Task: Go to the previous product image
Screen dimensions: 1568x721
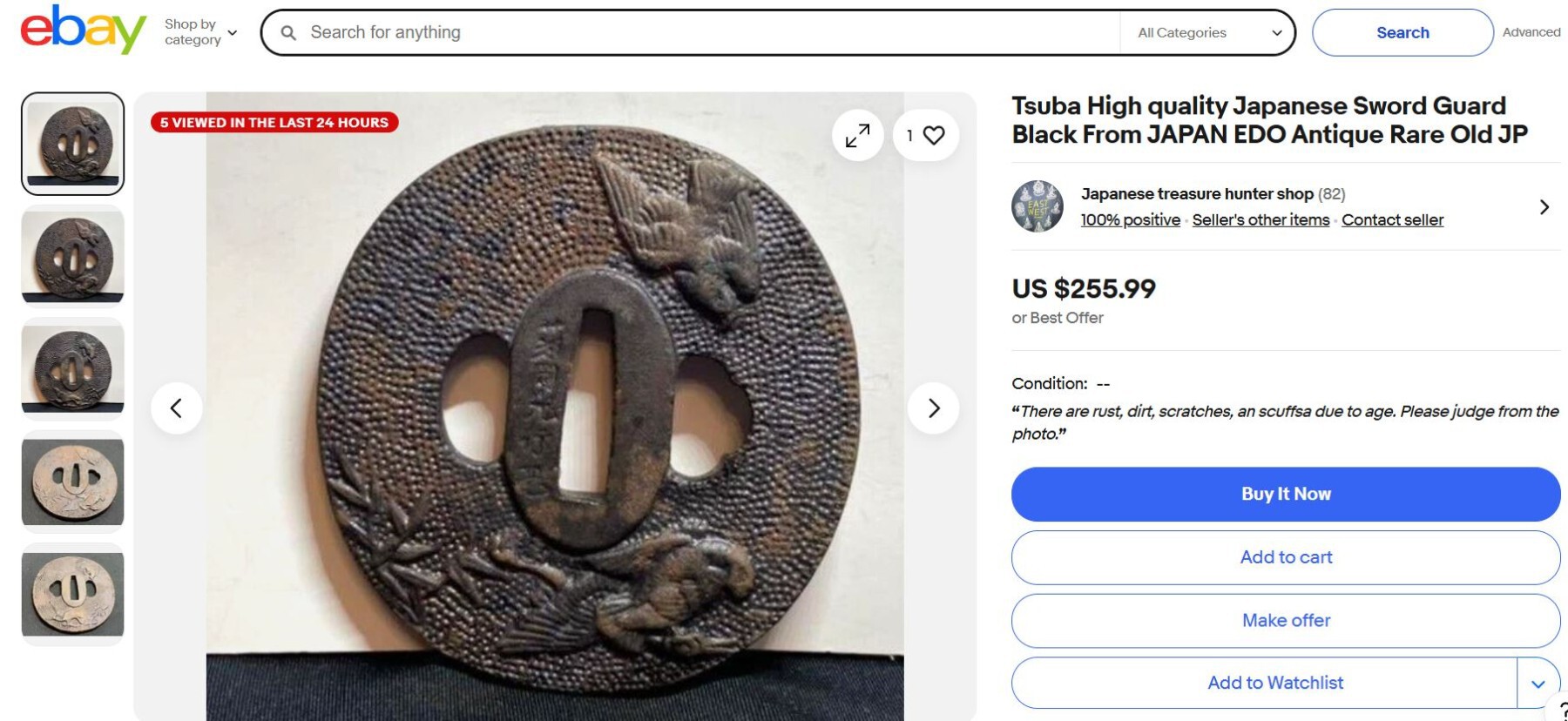Action: click(x=176, y=408)
